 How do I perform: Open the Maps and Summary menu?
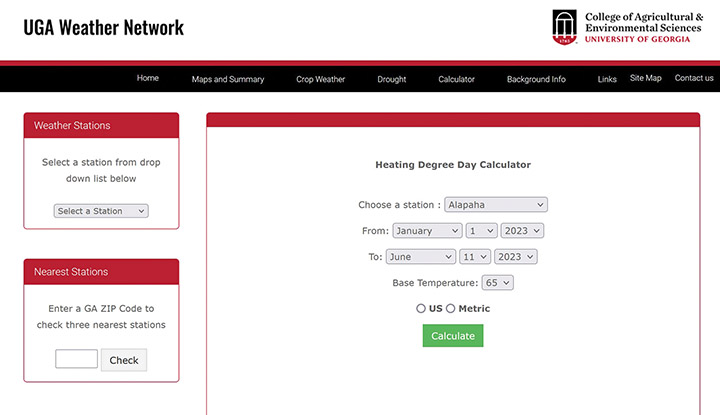tap(228, 79)
